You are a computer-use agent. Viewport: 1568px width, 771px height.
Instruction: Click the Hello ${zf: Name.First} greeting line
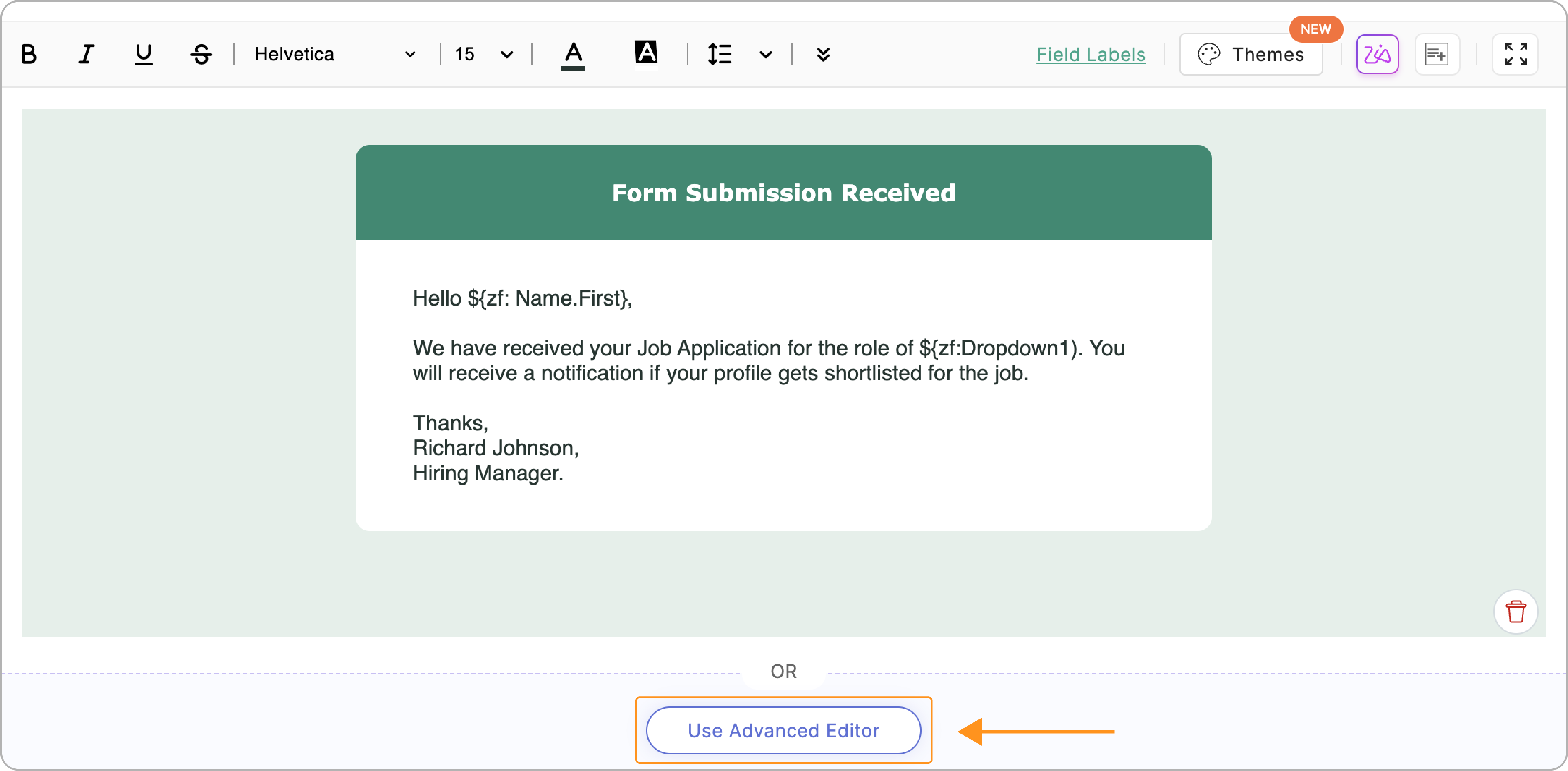[x=522, y=298]
